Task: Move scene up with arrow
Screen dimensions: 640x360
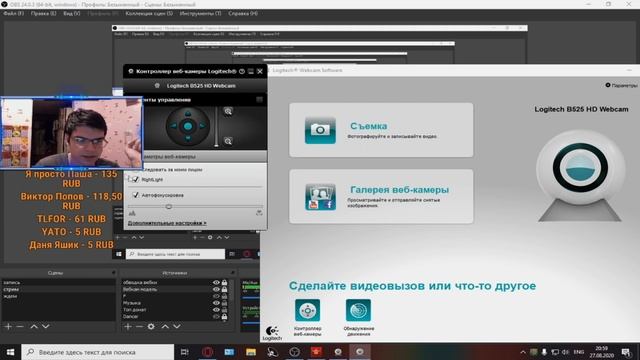Action: coord(34,327)
